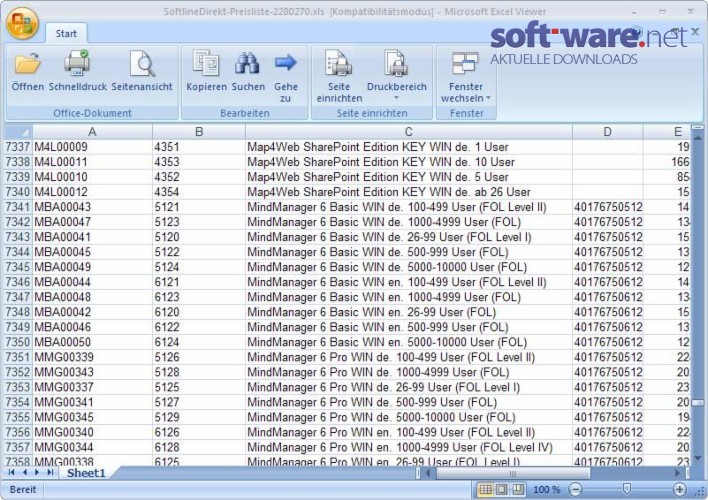This screenshot has height=500, width=708.
Task: Open the Druckbereich dropdown
Action: point(396,76)
